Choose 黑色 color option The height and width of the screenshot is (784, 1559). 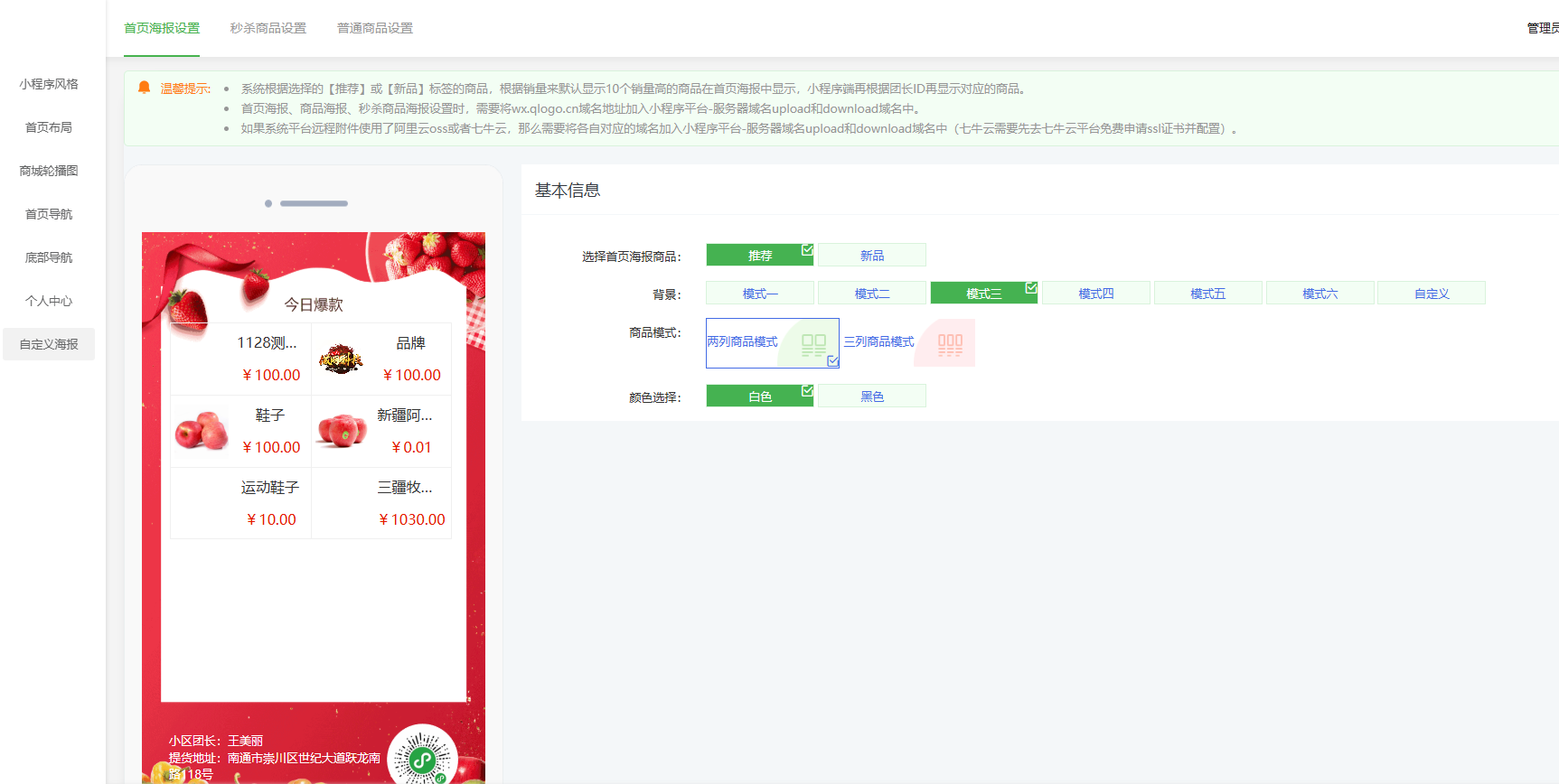[x=871, y=397]
